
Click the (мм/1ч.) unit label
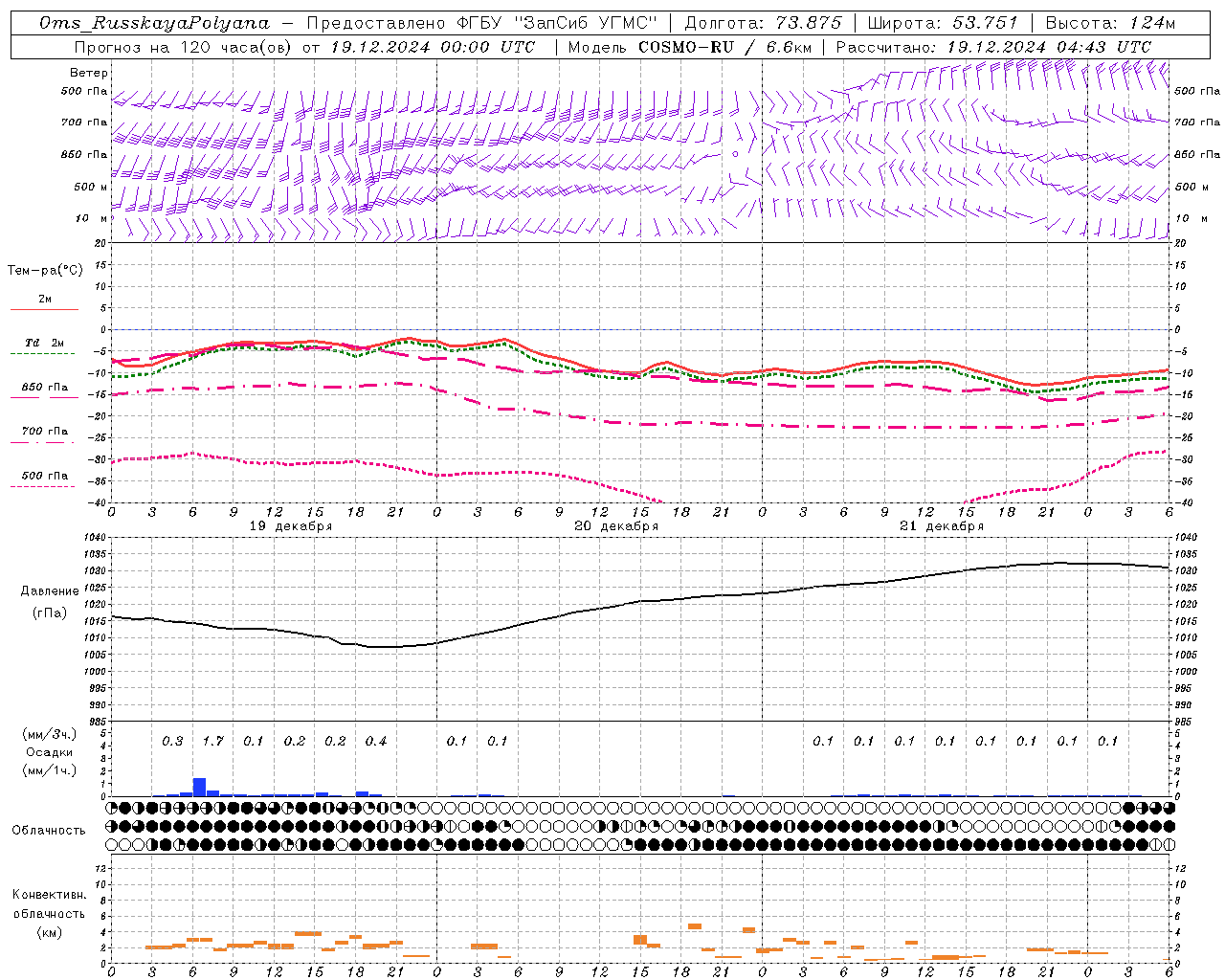click(49, 770)
